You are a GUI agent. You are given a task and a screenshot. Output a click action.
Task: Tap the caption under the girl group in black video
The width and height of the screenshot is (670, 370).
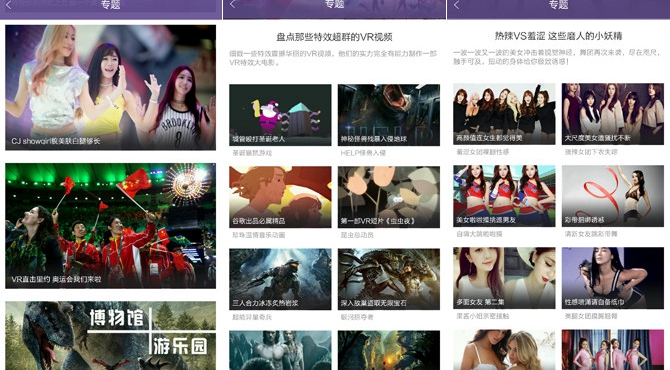(x=482, y=152)
